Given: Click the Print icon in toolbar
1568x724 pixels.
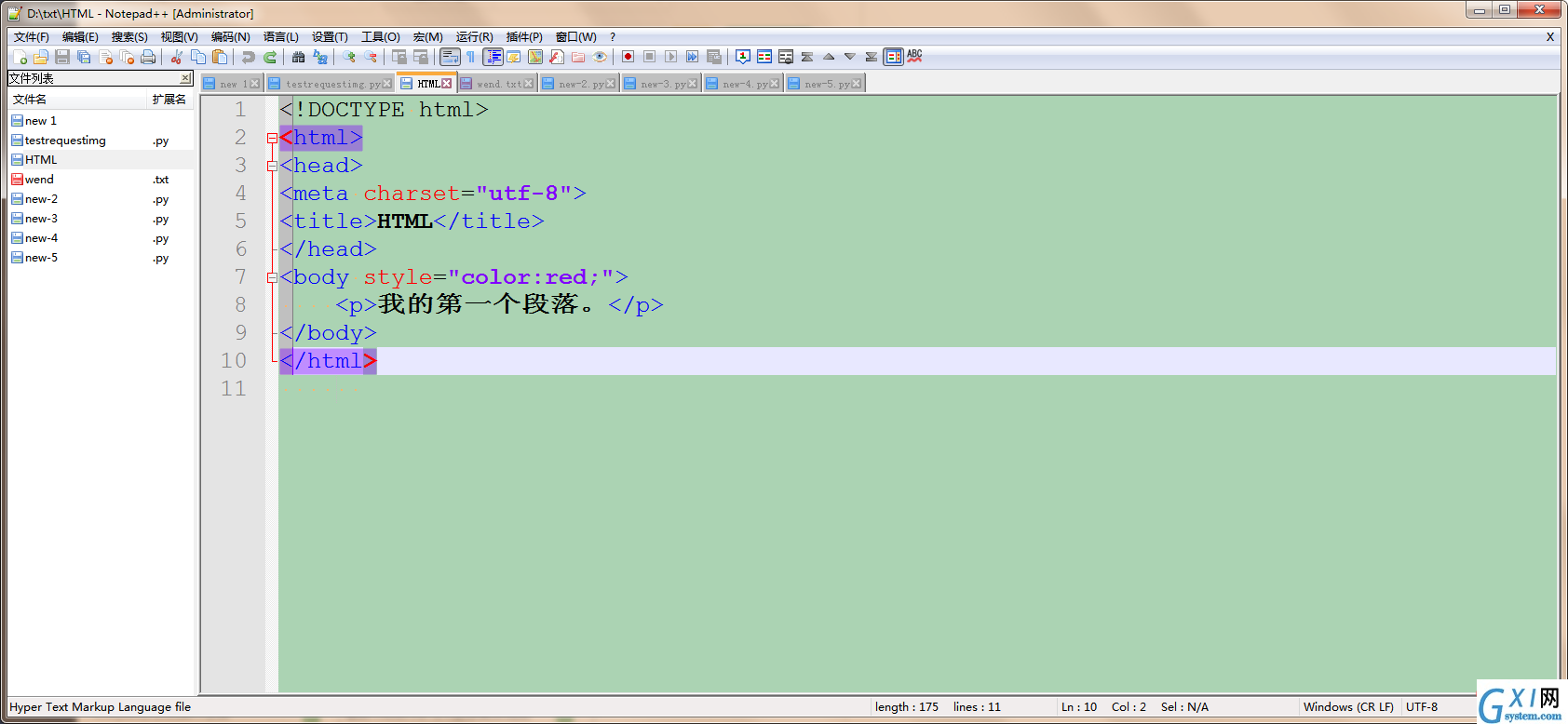Looking at the screenshot, I should click(x=148, y=57).
